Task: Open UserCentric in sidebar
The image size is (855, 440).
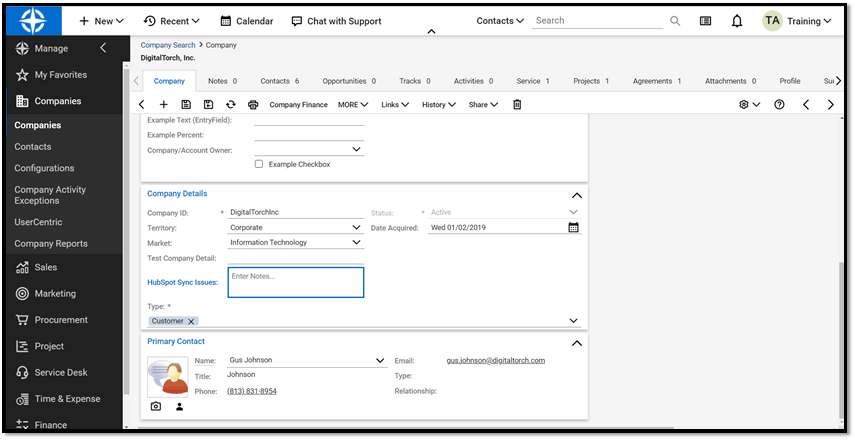Action: tap(38, 222)
